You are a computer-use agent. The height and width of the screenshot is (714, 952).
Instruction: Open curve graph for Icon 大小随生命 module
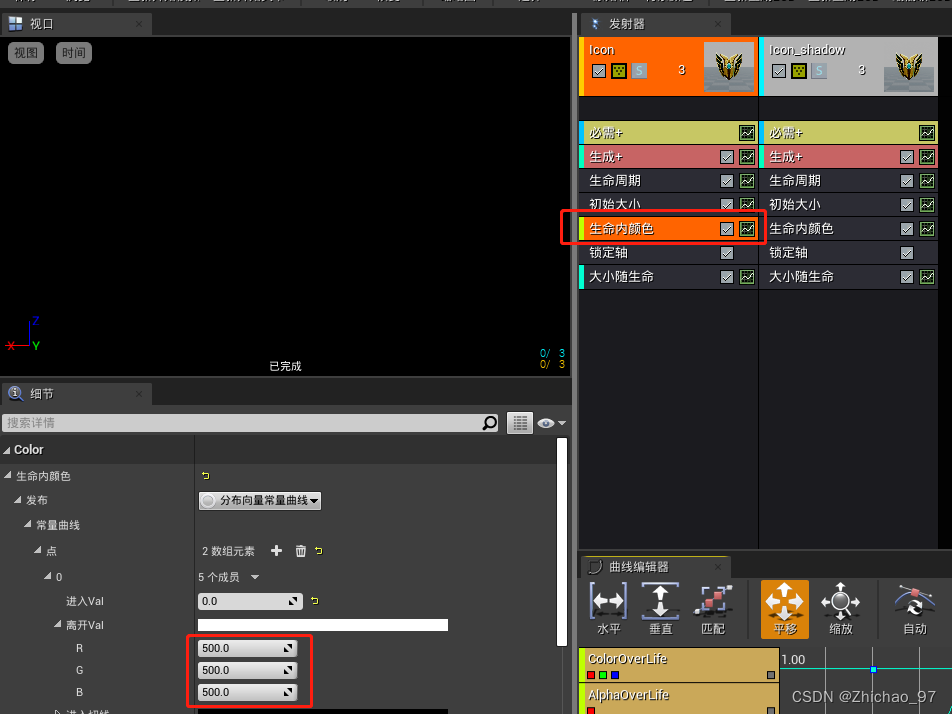747,277
